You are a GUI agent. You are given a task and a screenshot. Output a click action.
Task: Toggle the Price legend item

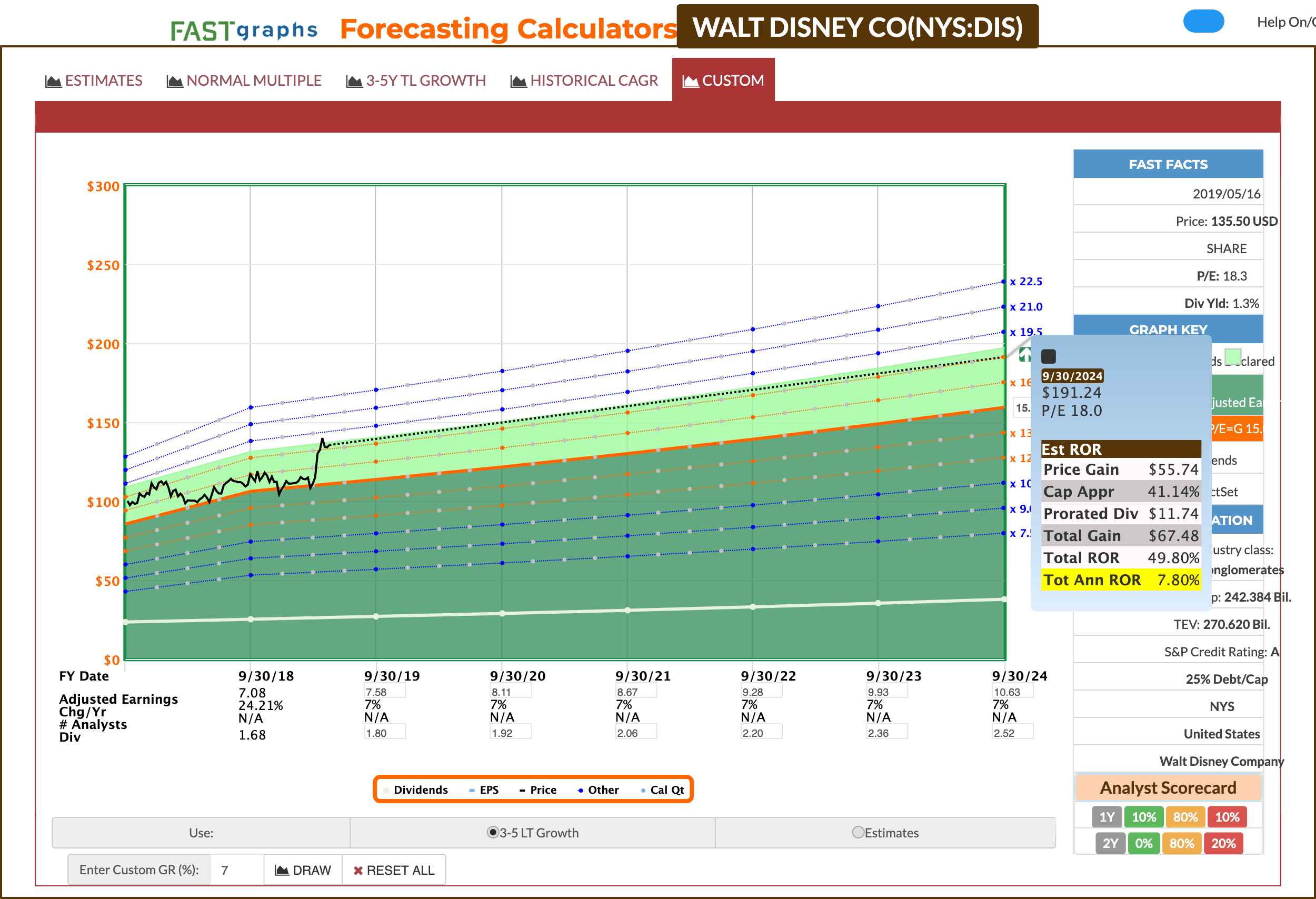(537, 789)
